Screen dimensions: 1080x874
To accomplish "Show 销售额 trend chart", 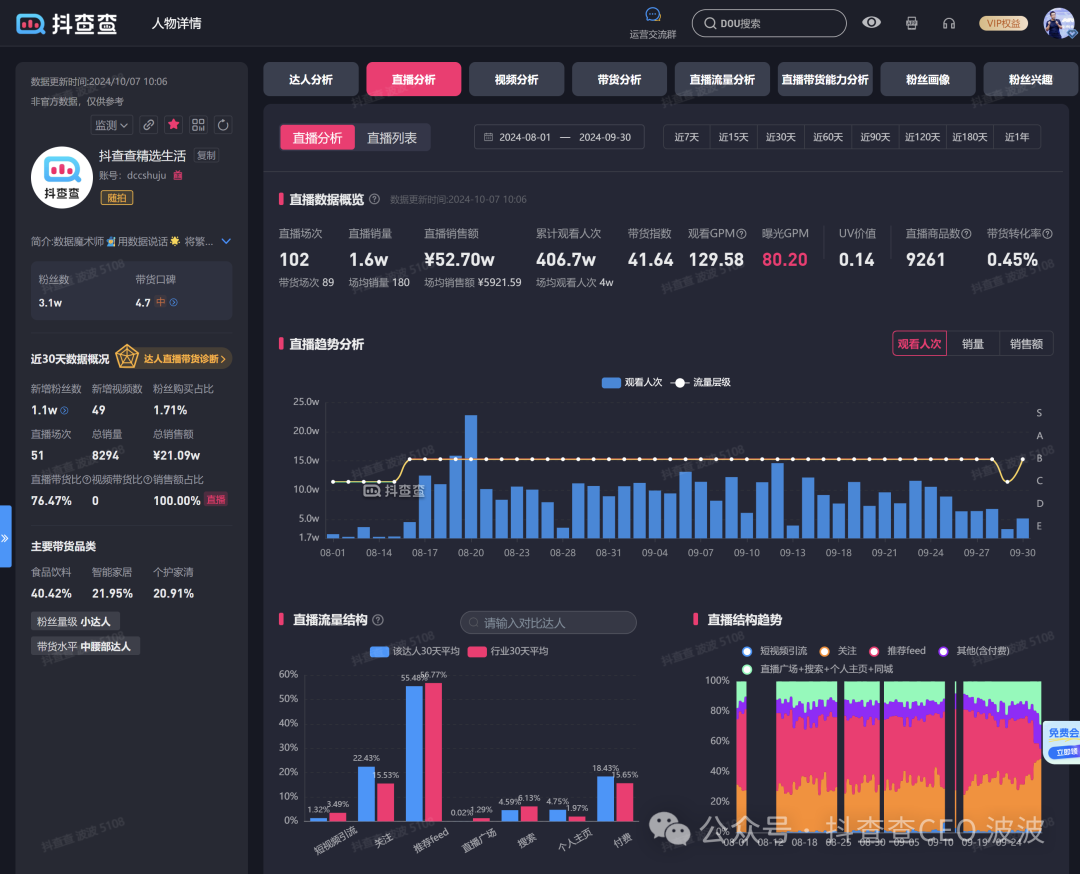I will click(1026, 344).
